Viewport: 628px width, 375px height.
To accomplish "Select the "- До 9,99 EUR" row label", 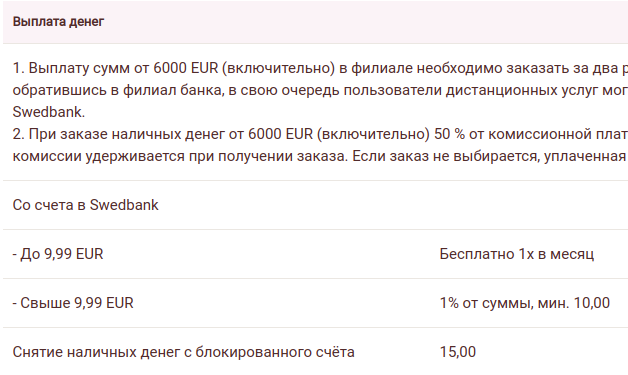I will 58,254.
